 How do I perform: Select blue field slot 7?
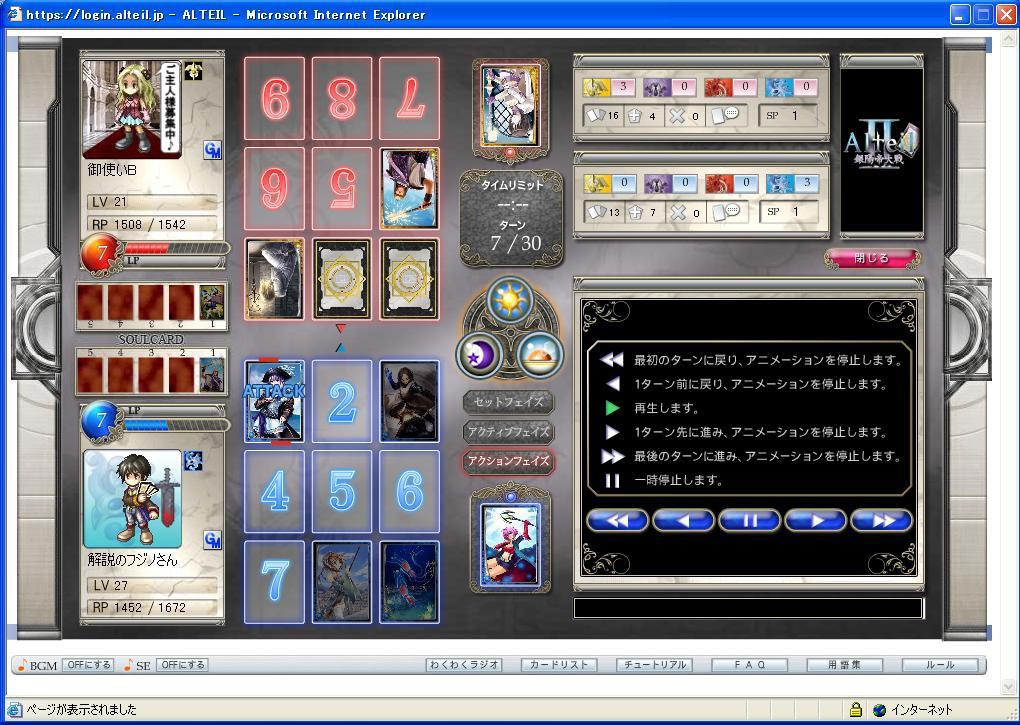pos(275,582)
